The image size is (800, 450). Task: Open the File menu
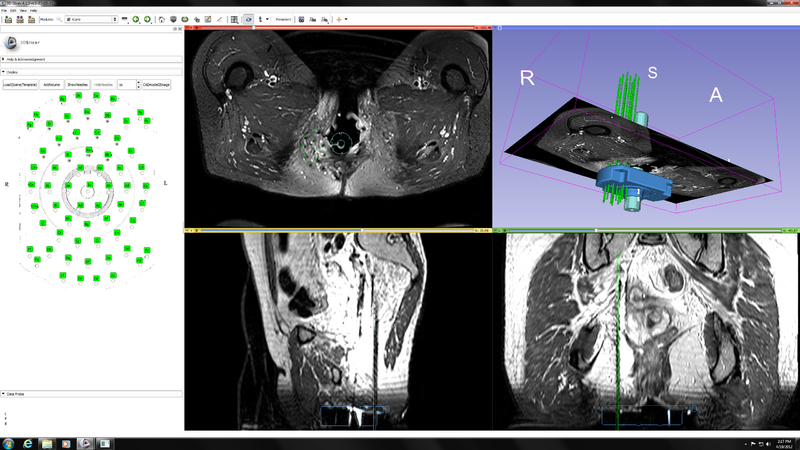click(4, 11)
